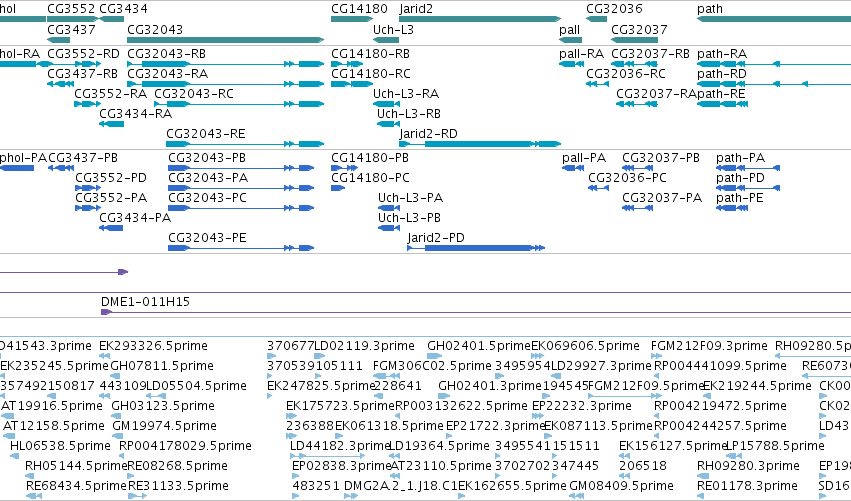
Task: Click transcript path-RA
Action: [x=722, y=54]
